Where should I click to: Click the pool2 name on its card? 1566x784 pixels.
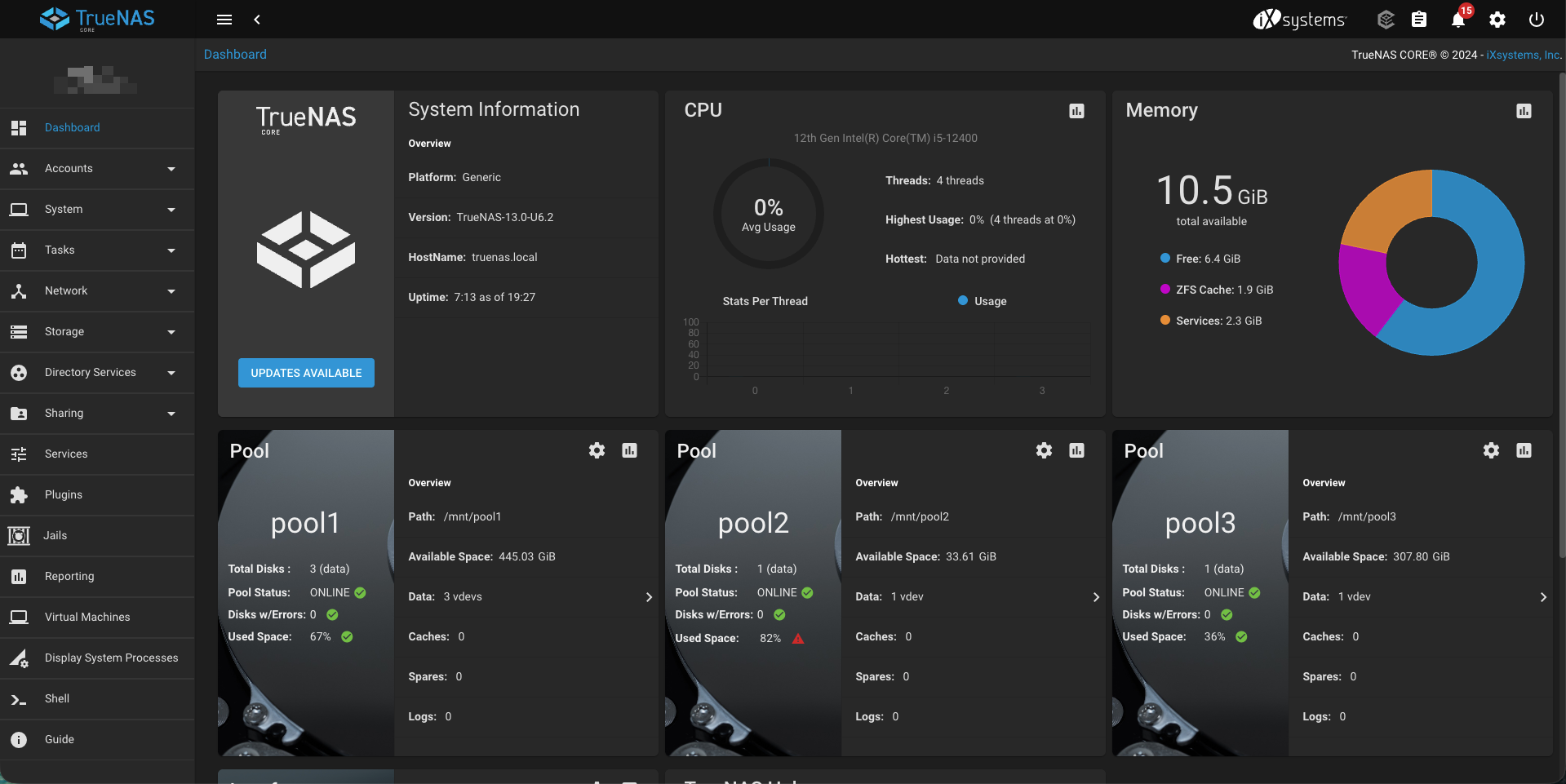click(752, 523)
